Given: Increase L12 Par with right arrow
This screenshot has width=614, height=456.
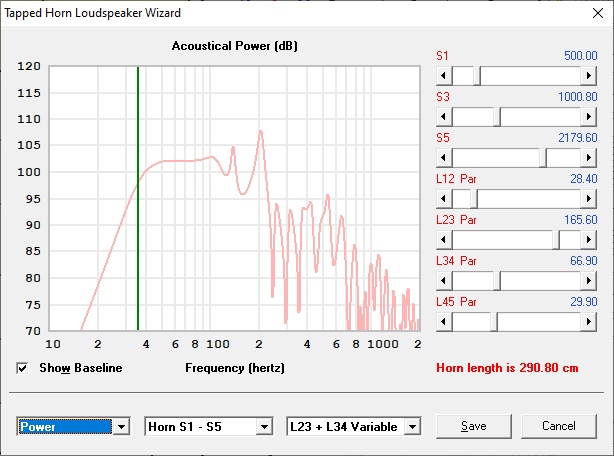Looking at the screenshot, I should (x=588, y=199).
